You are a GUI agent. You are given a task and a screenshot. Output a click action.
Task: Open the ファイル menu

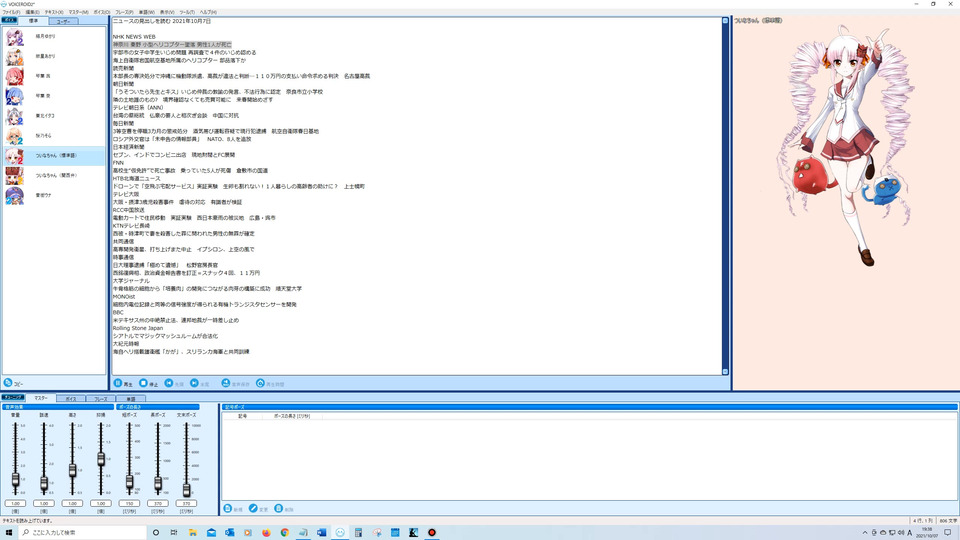[11, 12]
